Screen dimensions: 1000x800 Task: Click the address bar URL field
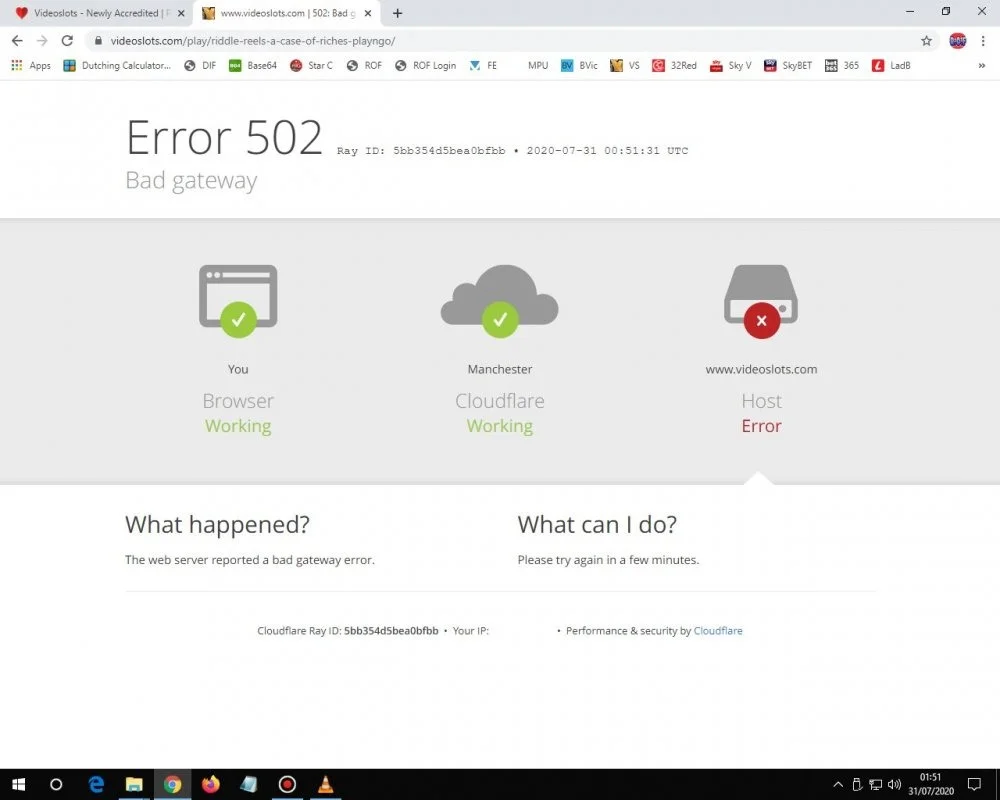click(x=510, y=41)
